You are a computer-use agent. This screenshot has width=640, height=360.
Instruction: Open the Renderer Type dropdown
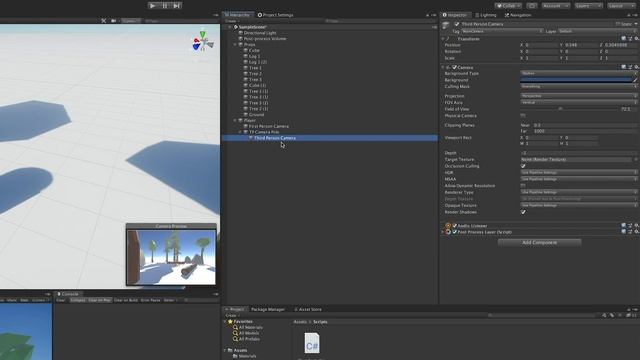tap(578, 192)
